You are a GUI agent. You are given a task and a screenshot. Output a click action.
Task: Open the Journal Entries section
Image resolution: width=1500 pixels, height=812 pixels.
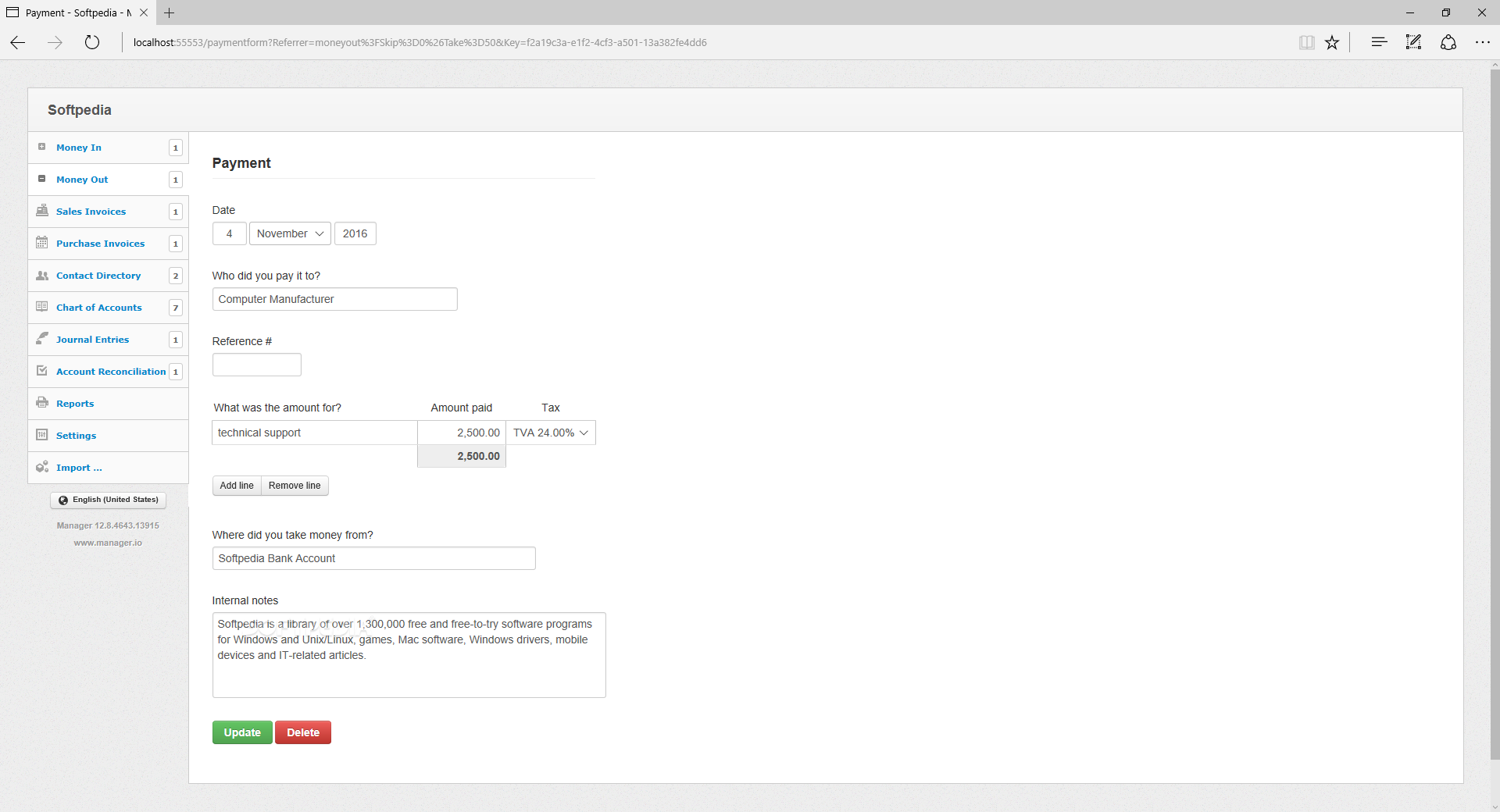point(92,340)
